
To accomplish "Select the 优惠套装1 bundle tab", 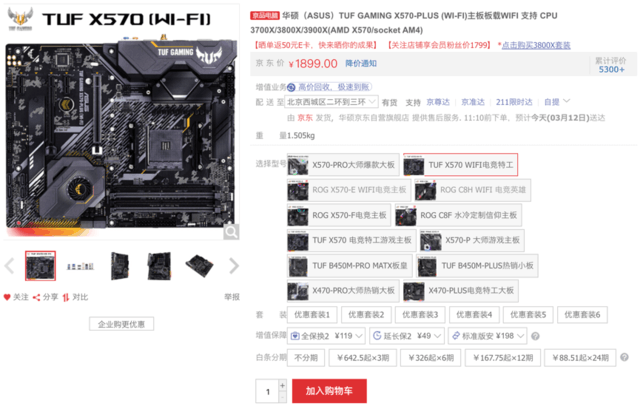I will pyautogui.click(x=311, y=315).
